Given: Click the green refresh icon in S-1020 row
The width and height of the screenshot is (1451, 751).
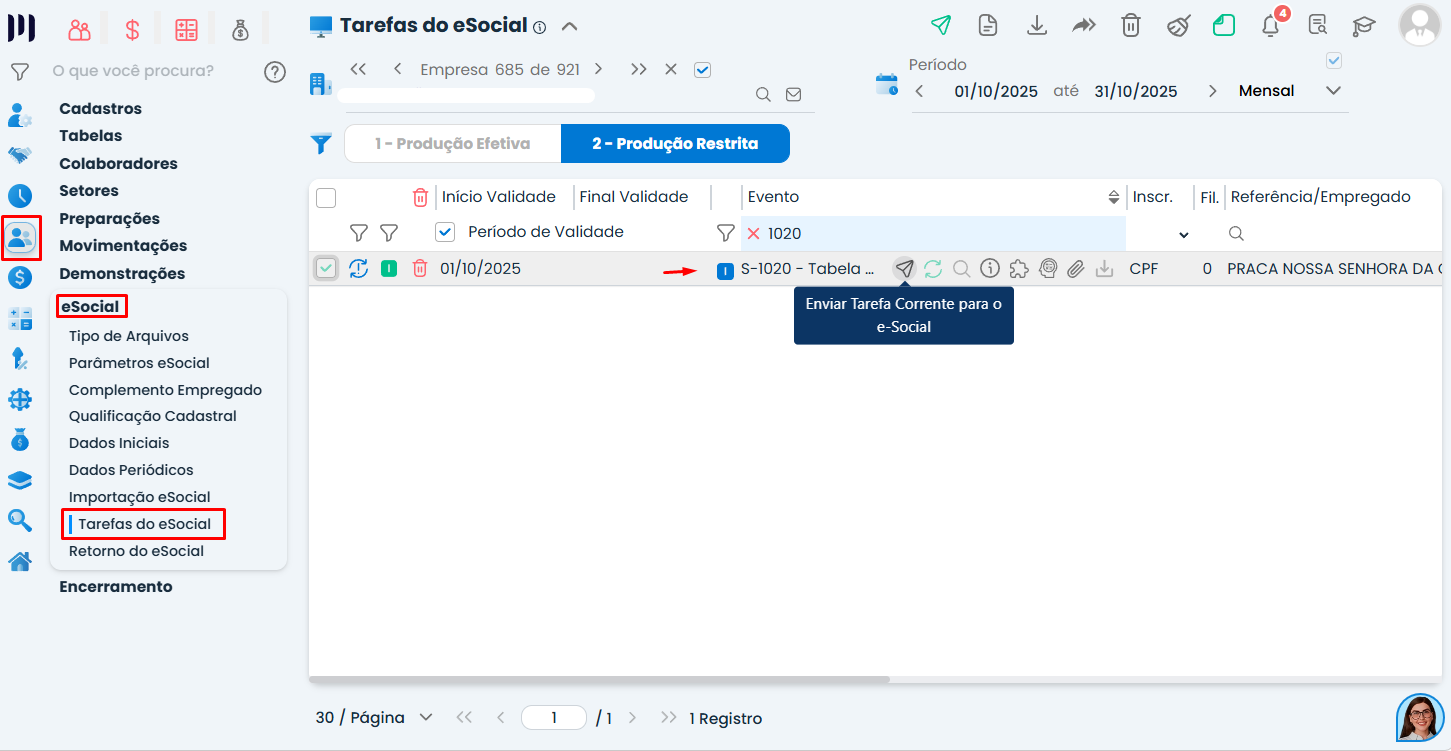Looking at the screenshot, I should 933,268.
